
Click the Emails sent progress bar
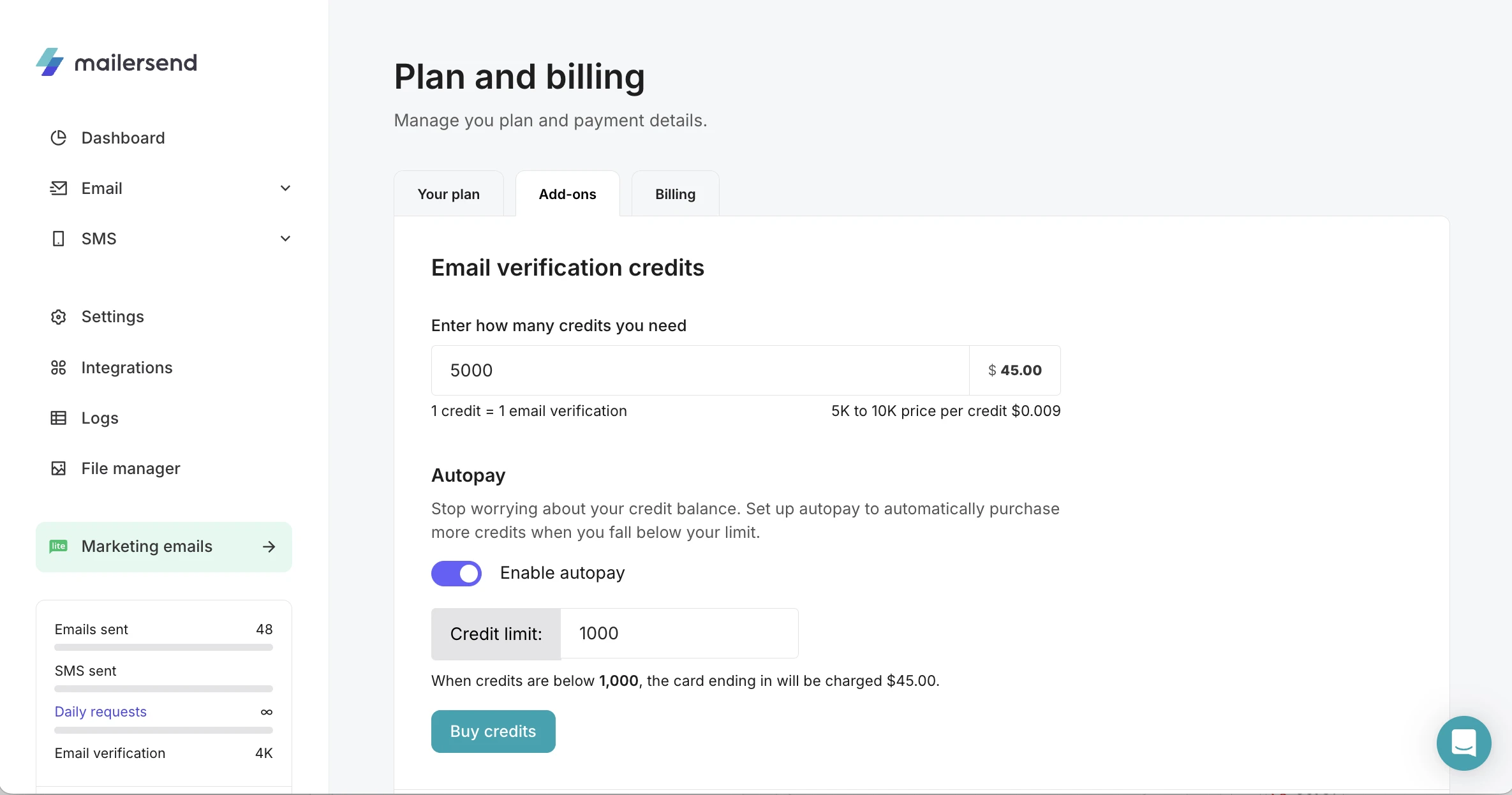click(163, 647)
